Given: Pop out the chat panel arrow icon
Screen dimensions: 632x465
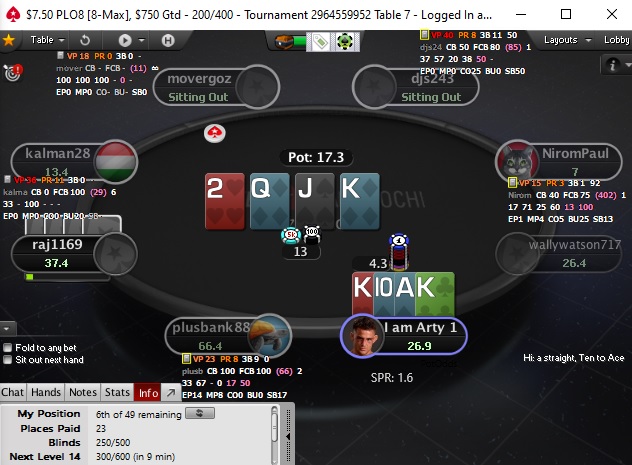Looking at the screenshot, I should click(x=171, y=392).
